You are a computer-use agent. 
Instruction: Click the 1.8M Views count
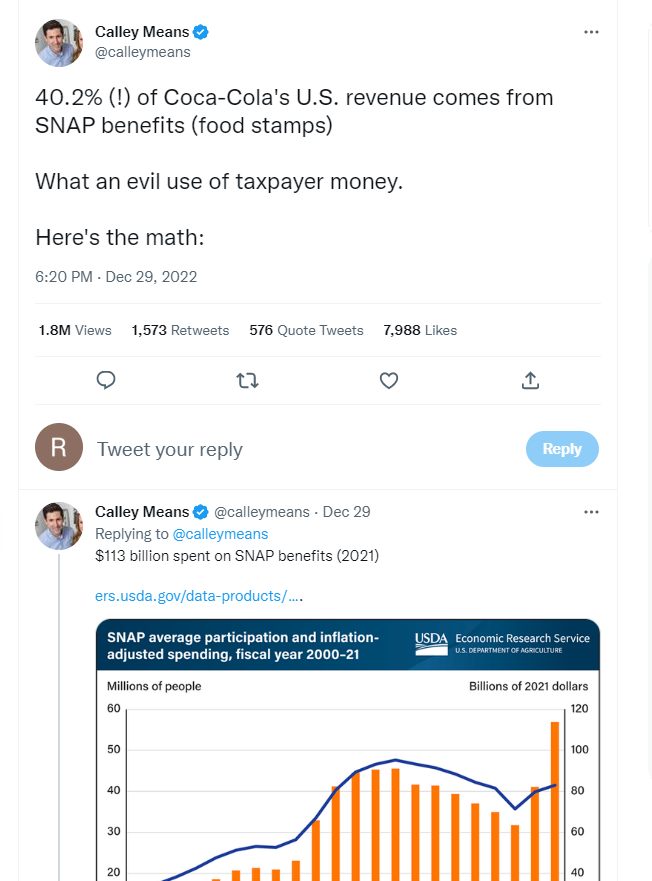point(75,330)
